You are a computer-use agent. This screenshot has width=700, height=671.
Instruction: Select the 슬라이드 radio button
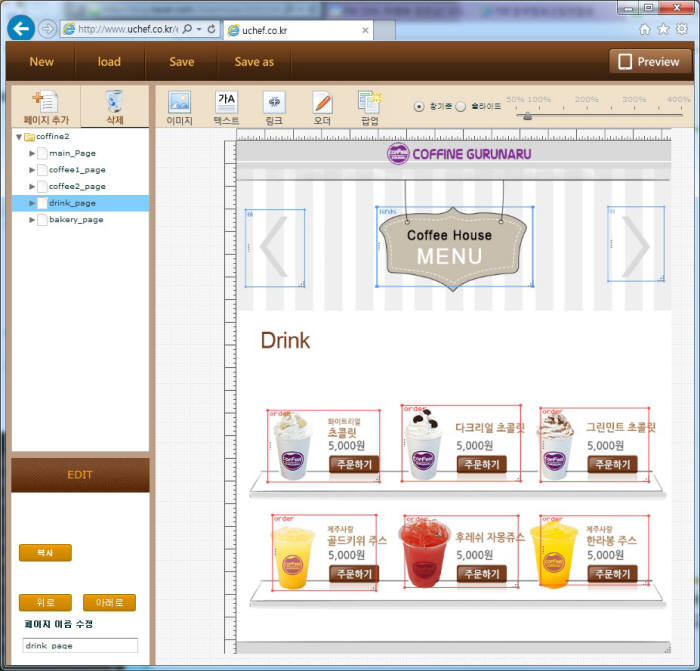tap(461, 106)
